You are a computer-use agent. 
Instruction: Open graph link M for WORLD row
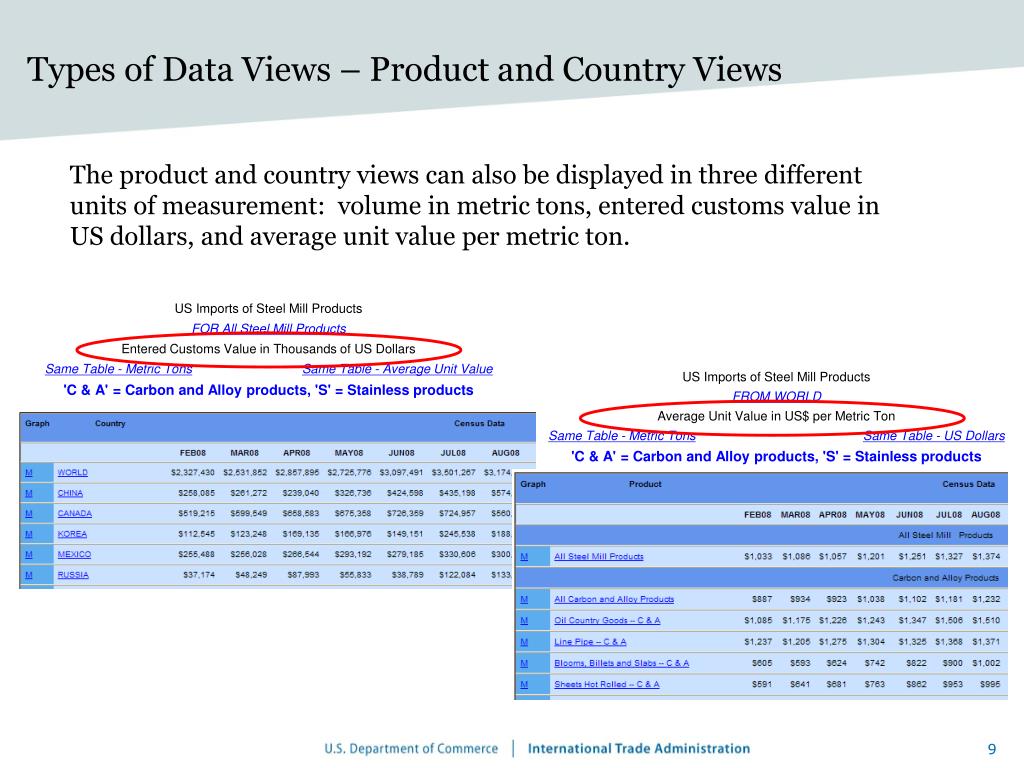pos(29,472)
